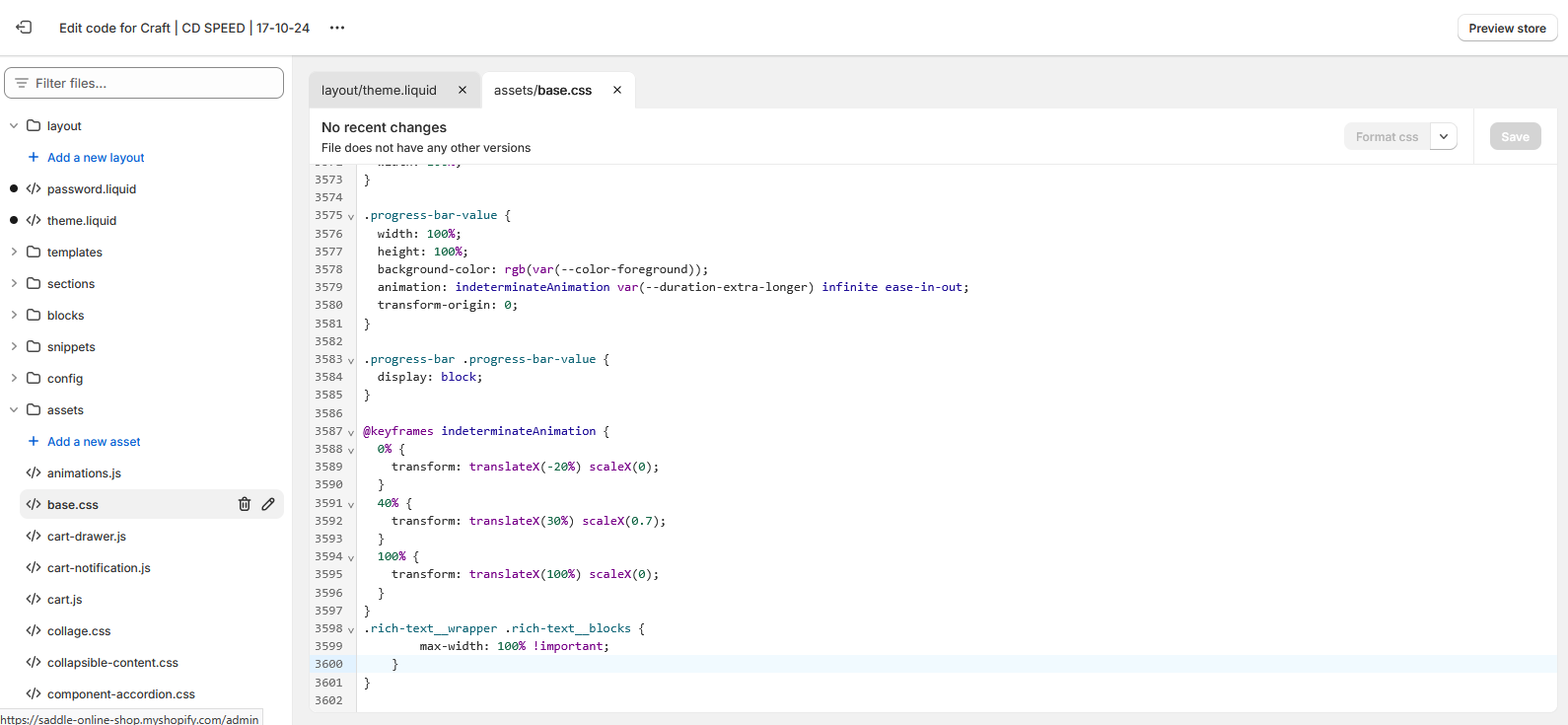Open the Format css dropdown arrow
Image resolution: width=1568 pixels, height=725 pixels.
(x=1444, y=137)
